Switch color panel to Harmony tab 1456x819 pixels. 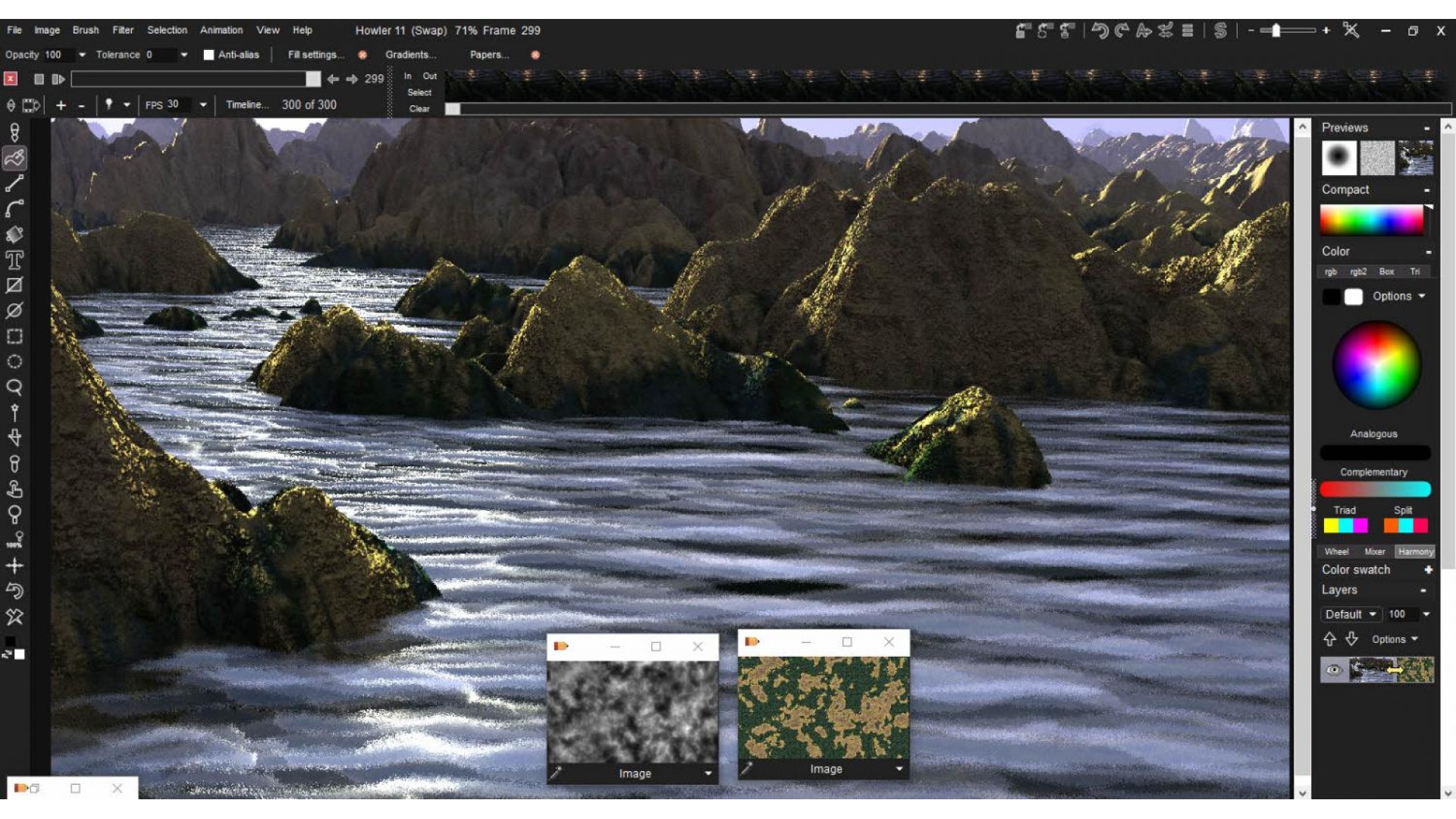click(1415, 551)
